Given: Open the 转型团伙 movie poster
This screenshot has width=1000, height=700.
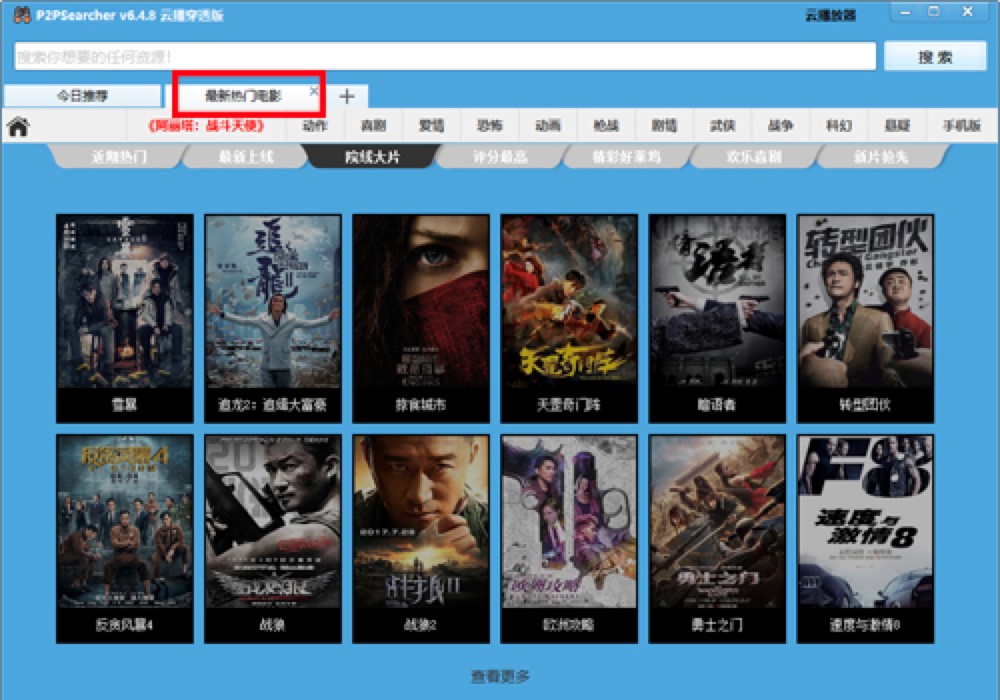Looking at the screenshot, I should tap(865, 318).
